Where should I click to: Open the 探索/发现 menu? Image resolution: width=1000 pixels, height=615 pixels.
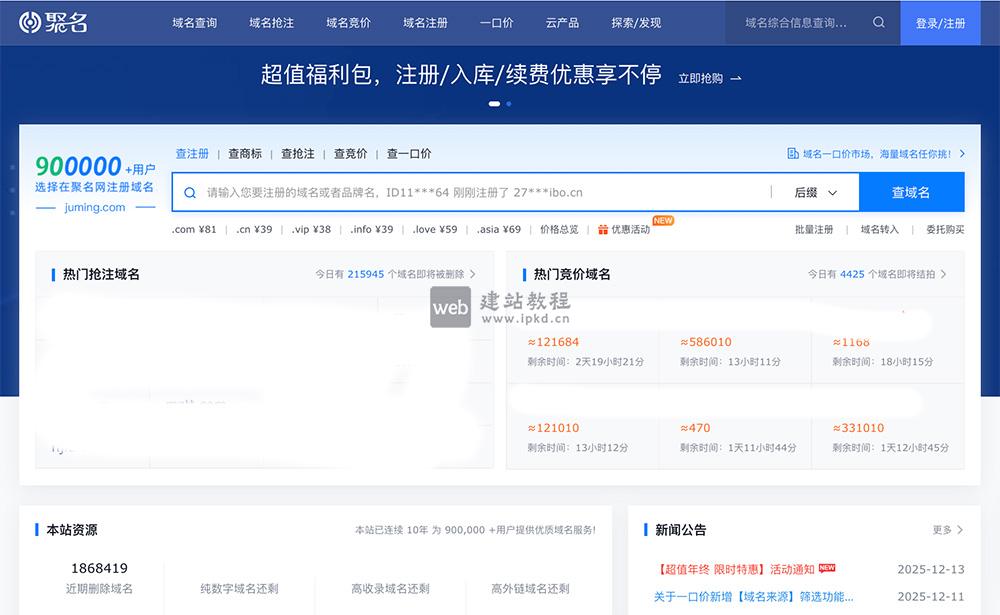[x=636, y=21]
